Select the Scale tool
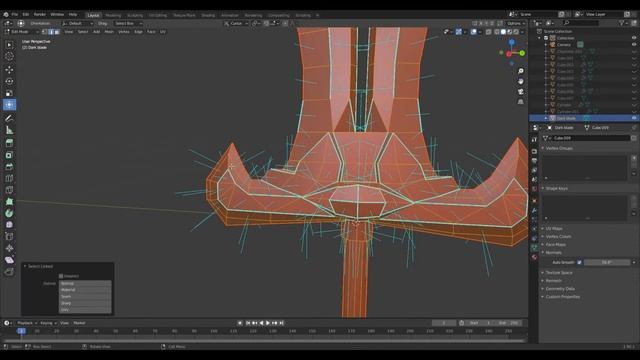The height and width of the screenshot is (360, 640). click(x=9, y=93)
